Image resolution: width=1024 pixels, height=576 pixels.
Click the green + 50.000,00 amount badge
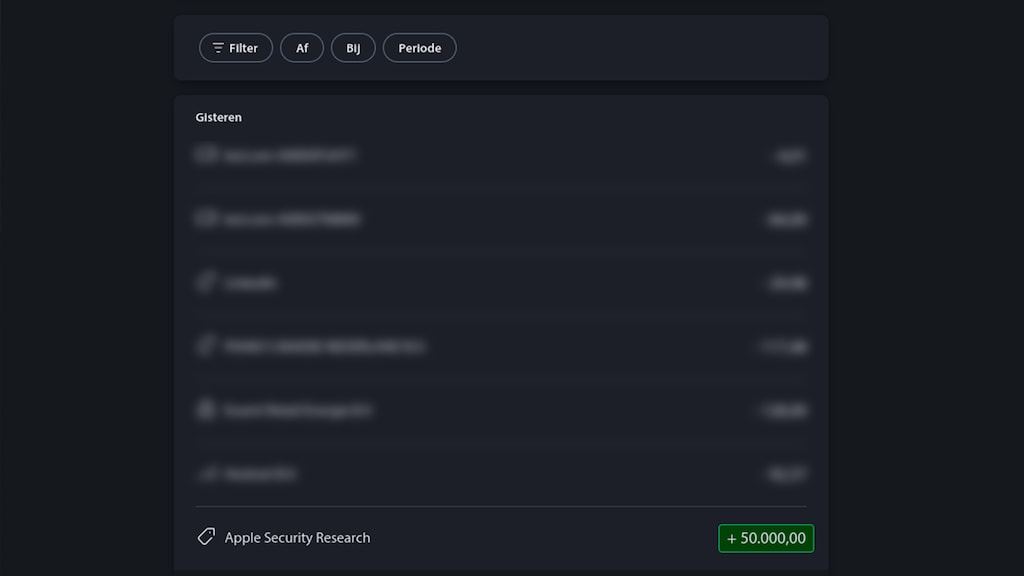(766, 538)
